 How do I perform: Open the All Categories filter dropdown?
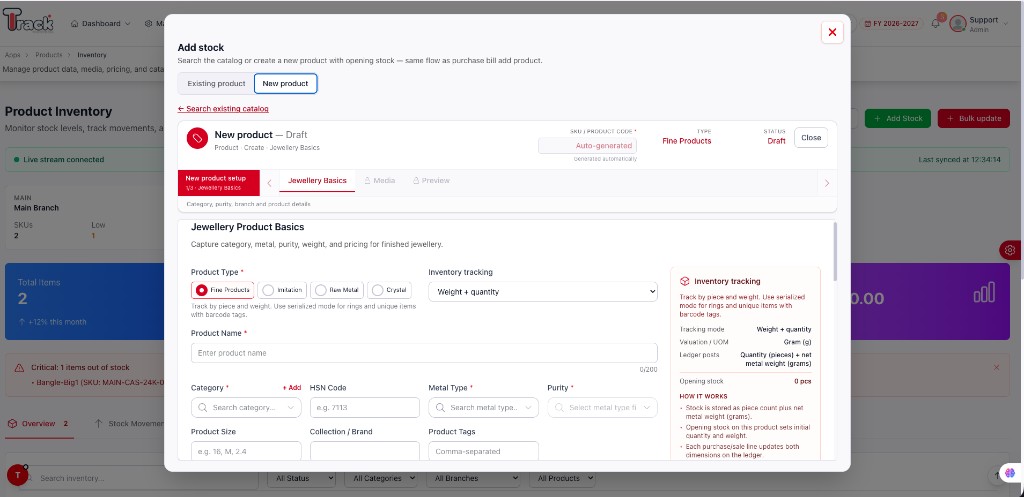tap(381, 478)
